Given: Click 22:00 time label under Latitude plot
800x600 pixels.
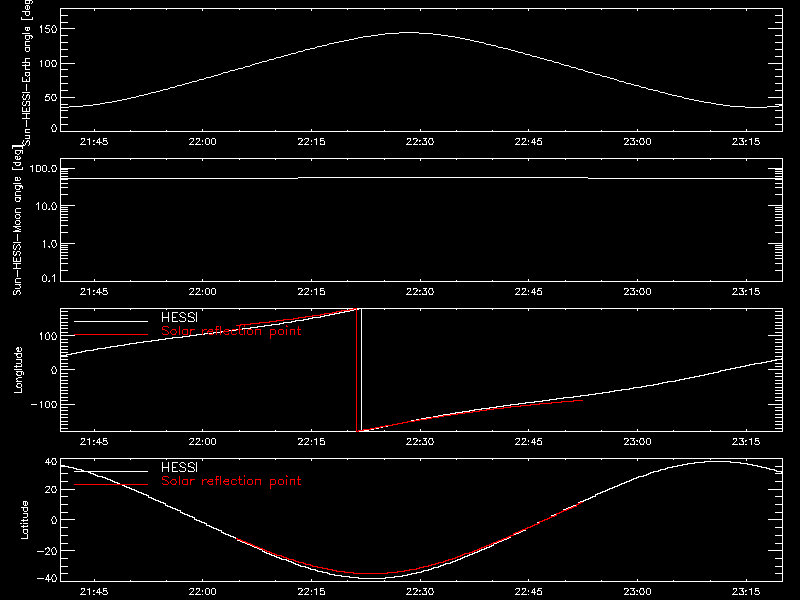Looking at the screenshot, I should tap(203, 592).
